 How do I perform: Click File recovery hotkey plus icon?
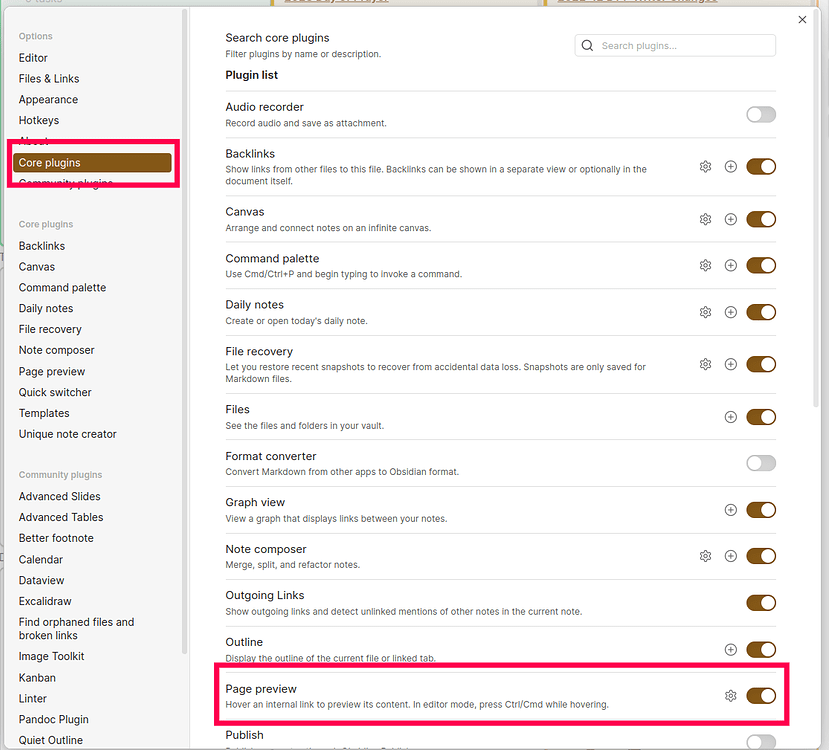(x=731, y=364)
